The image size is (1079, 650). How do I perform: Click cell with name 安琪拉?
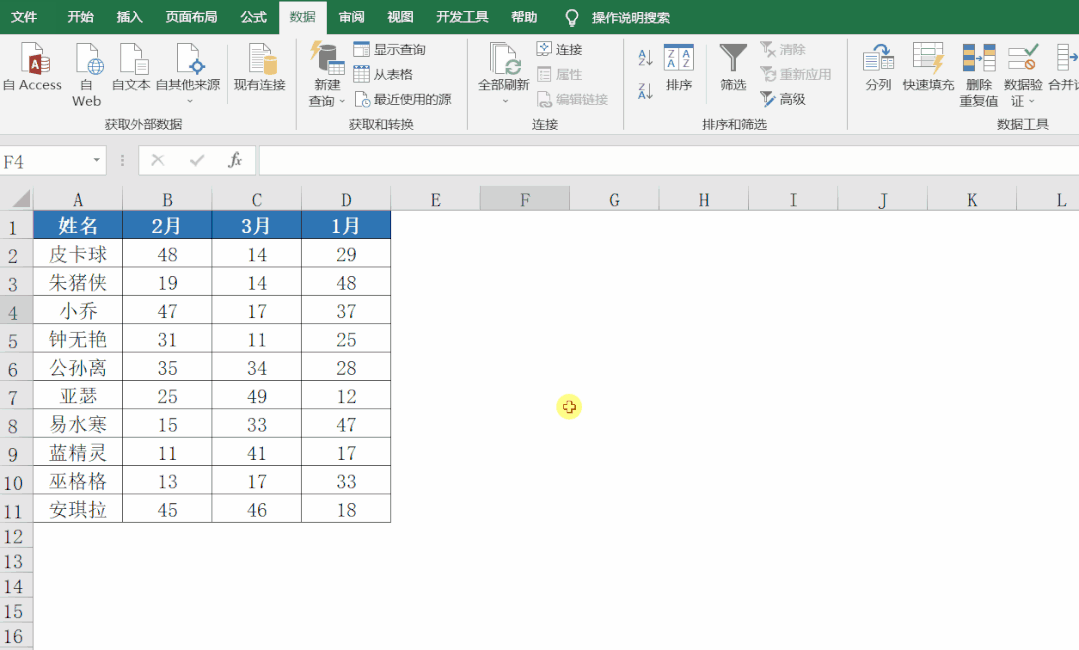(x=78, y=509)
